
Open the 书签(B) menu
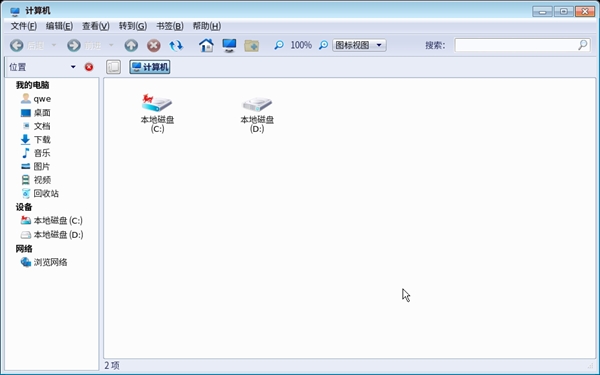point(170,26)
